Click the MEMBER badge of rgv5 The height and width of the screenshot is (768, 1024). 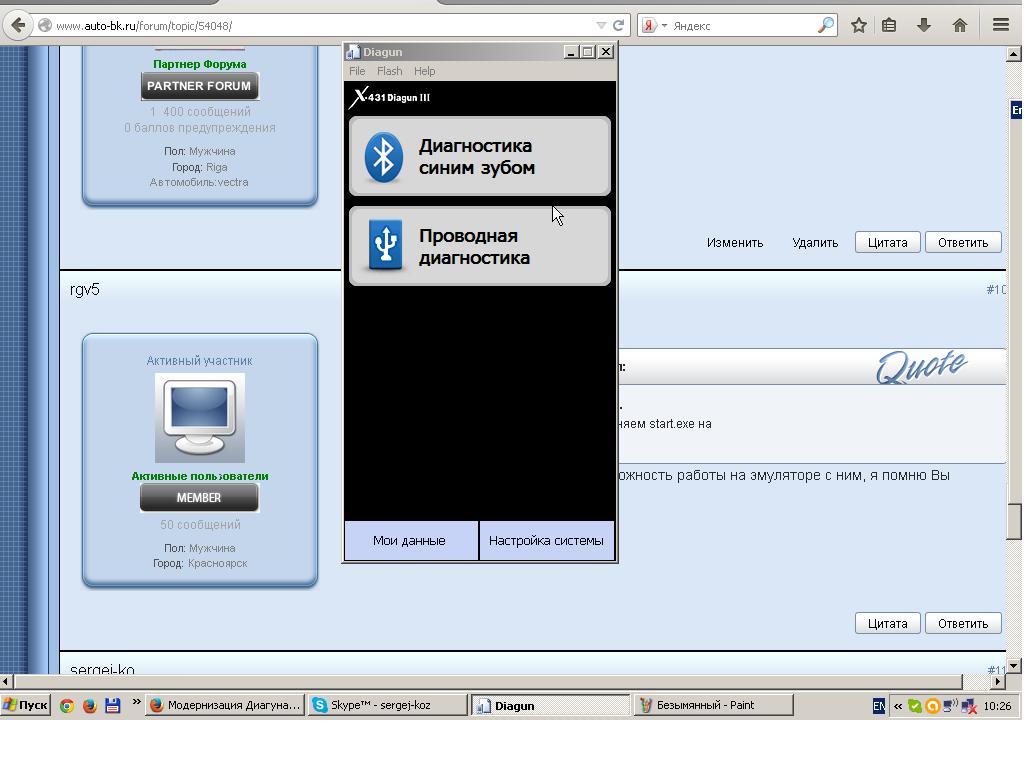coord(199,498)
